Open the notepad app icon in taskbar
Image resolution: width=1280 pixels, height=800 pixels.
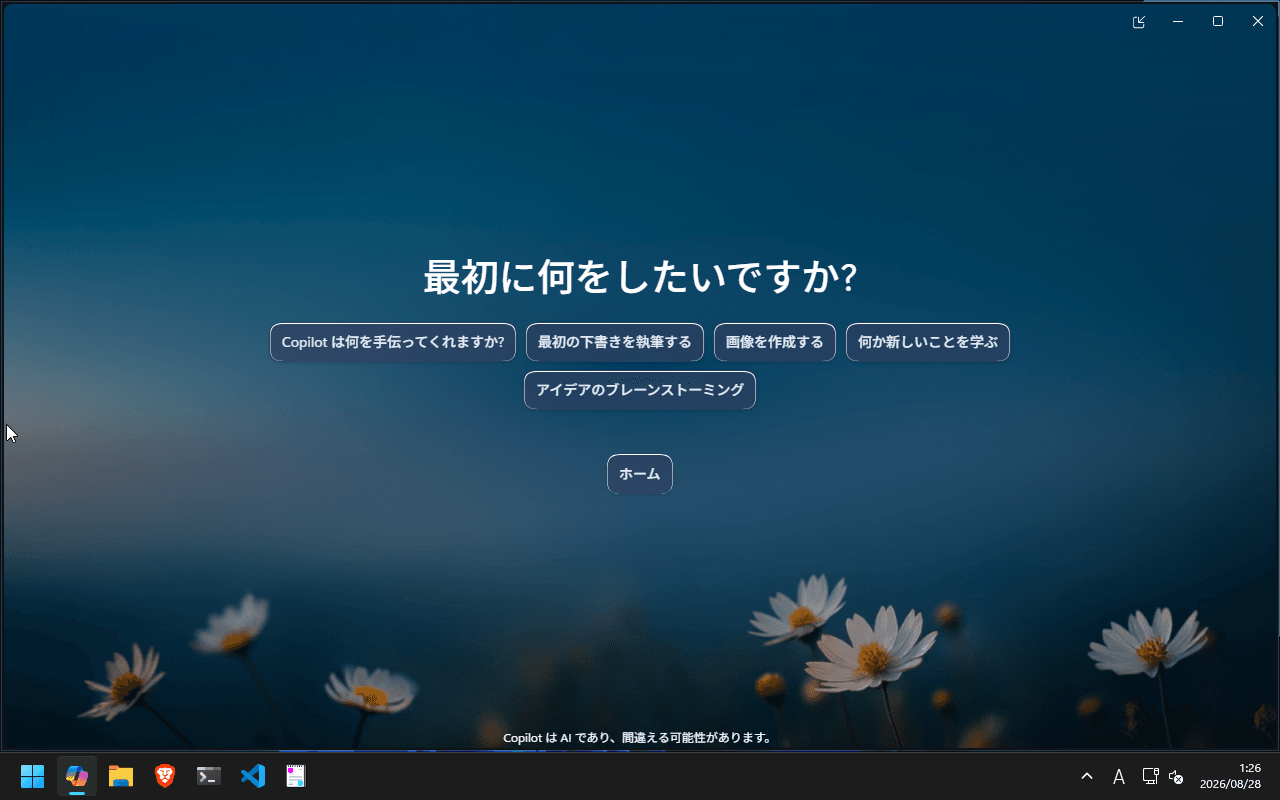pos(296,776)
